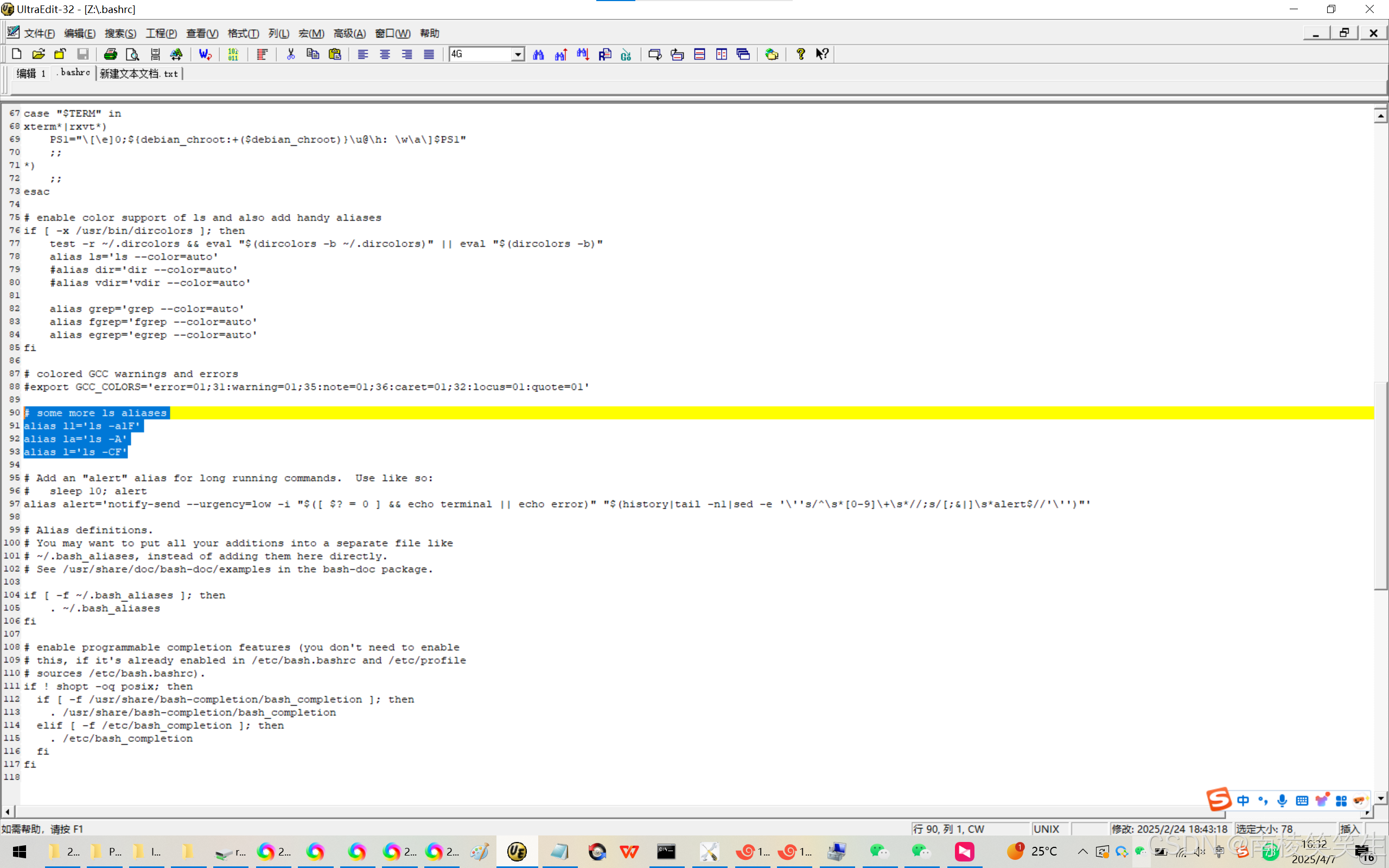
Task: Expand the 4G find combo box
Action: click(x=518, y=54)
